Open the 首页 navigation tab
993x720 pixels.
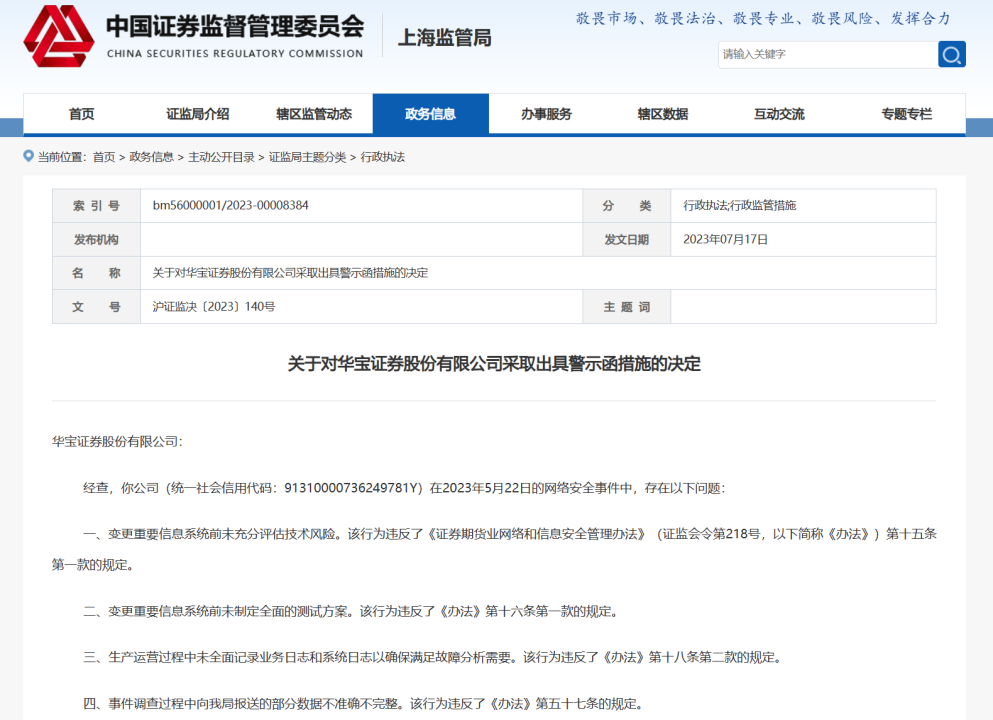[82, 114]
